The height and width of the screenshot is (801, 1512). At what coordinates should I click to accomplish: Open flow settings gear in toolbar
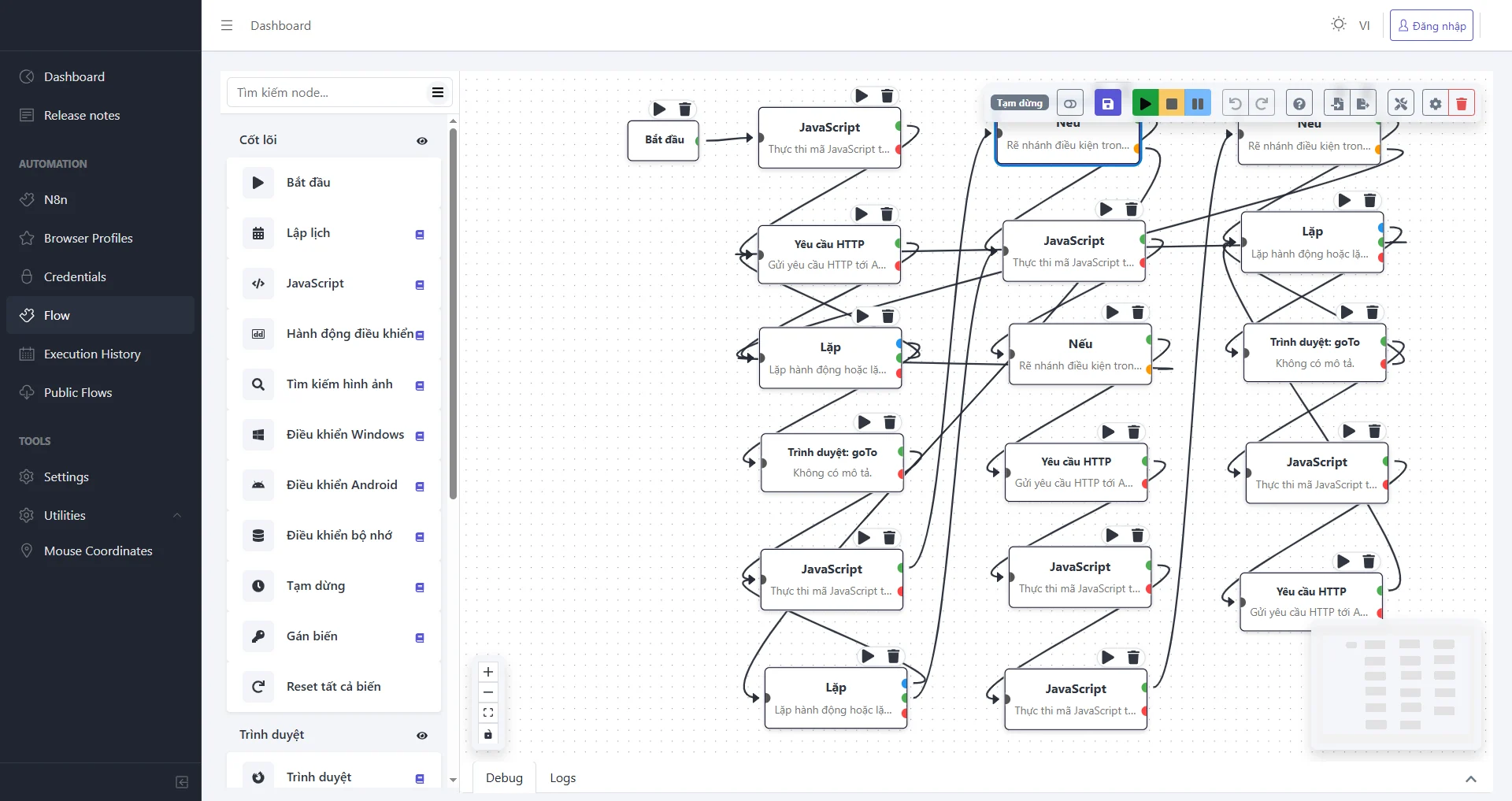pos(1436,103)
